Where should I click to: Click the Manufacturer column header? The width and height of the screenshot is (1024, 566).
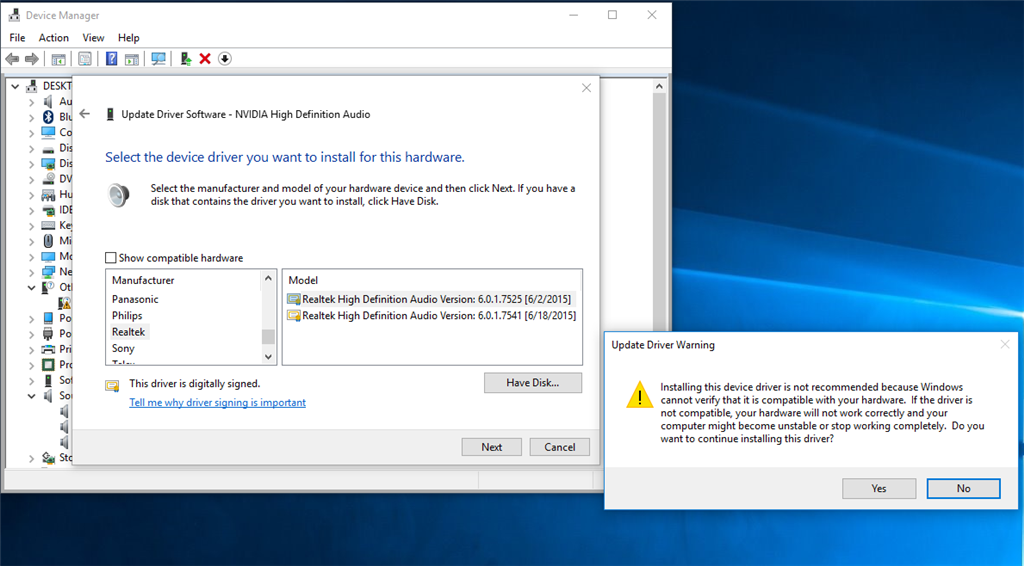[x=143, y=280]
